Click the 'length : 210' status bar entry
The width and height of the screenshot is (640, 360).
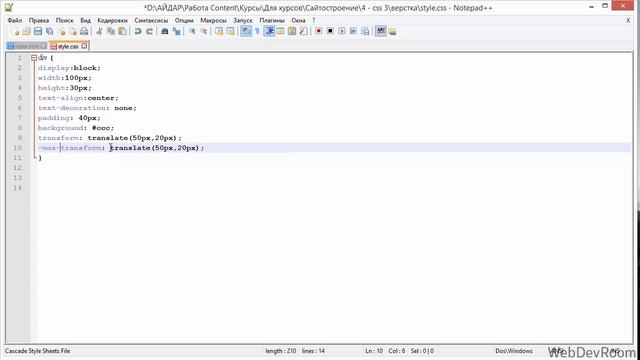click(280, 351)
